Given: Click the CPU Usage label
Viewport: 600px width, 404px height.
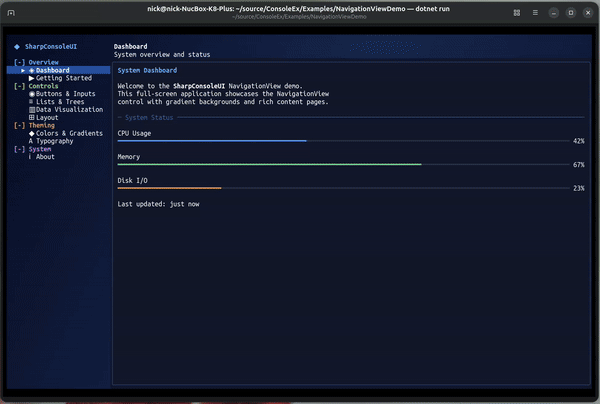Looking at the screenshot, I should point(134,133).
